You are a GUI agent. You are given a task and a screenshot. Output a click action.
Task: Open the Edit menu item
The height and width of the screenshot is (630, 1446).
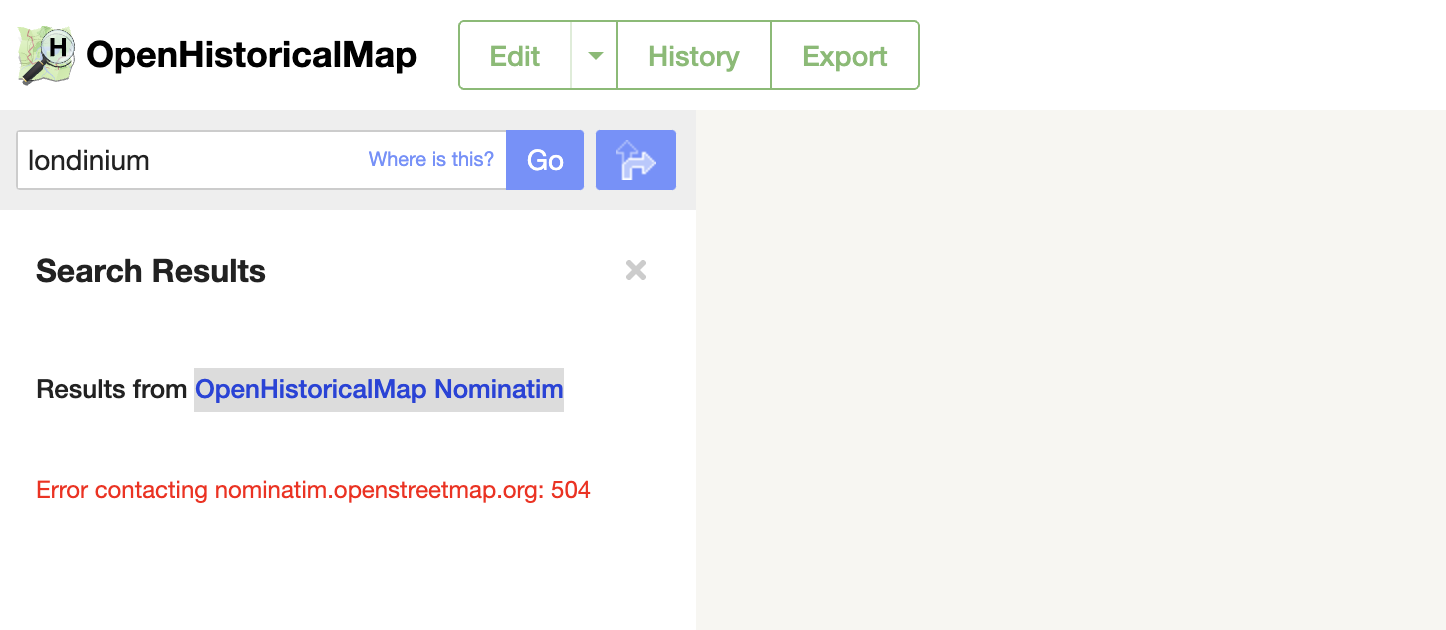(x=515, y=55)
